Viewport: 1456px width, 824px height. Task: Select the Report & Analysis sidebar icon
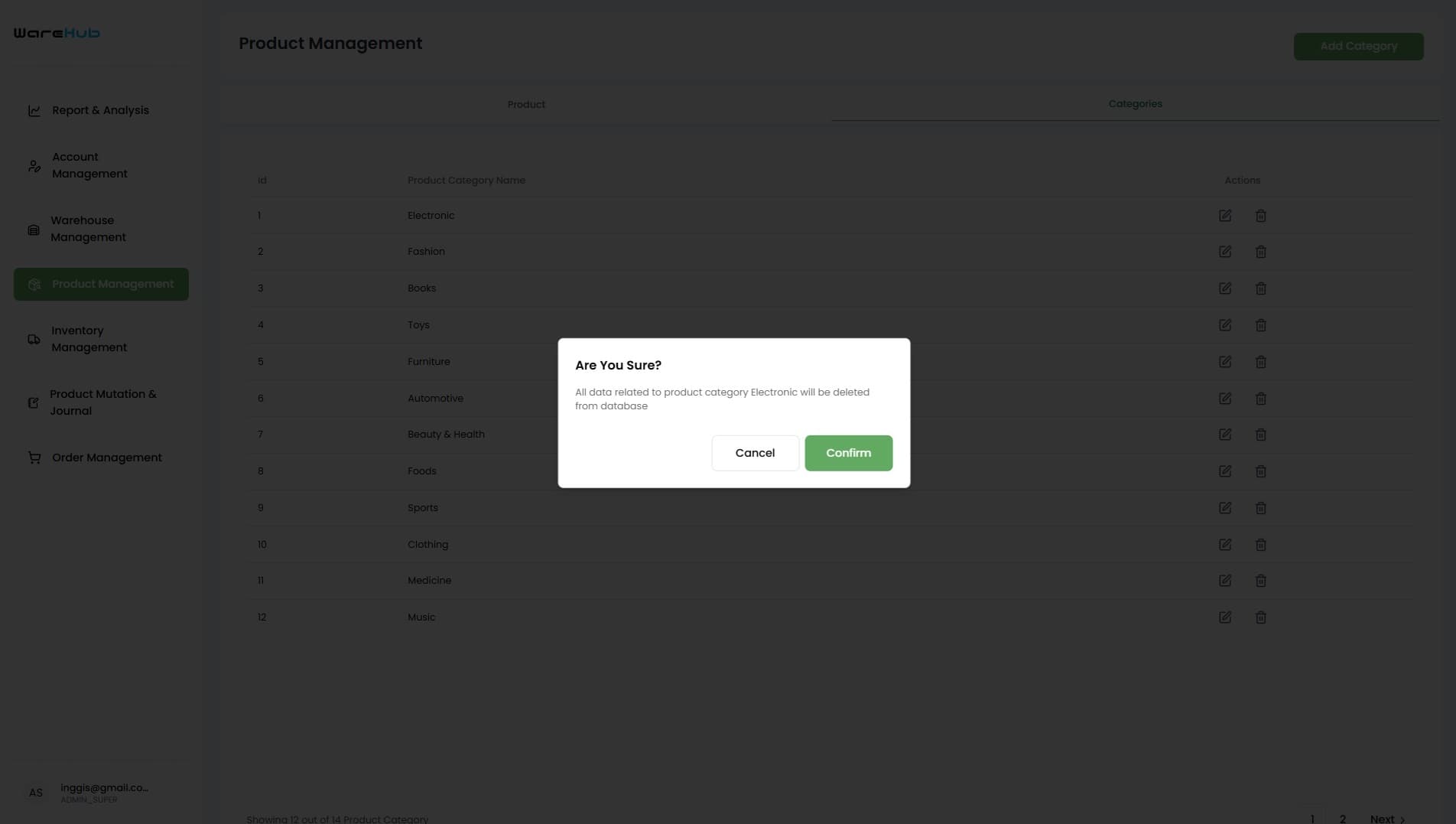(34, 110)
